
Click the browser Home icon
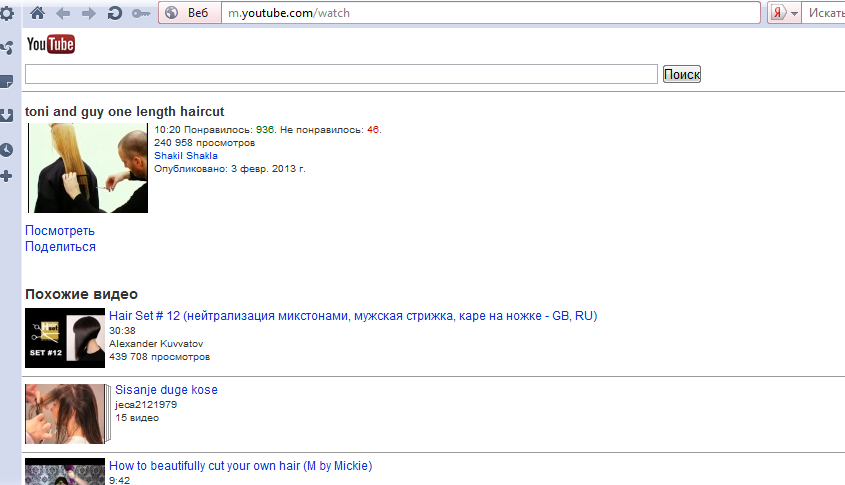pyautogui.click(x=37, y=13)
